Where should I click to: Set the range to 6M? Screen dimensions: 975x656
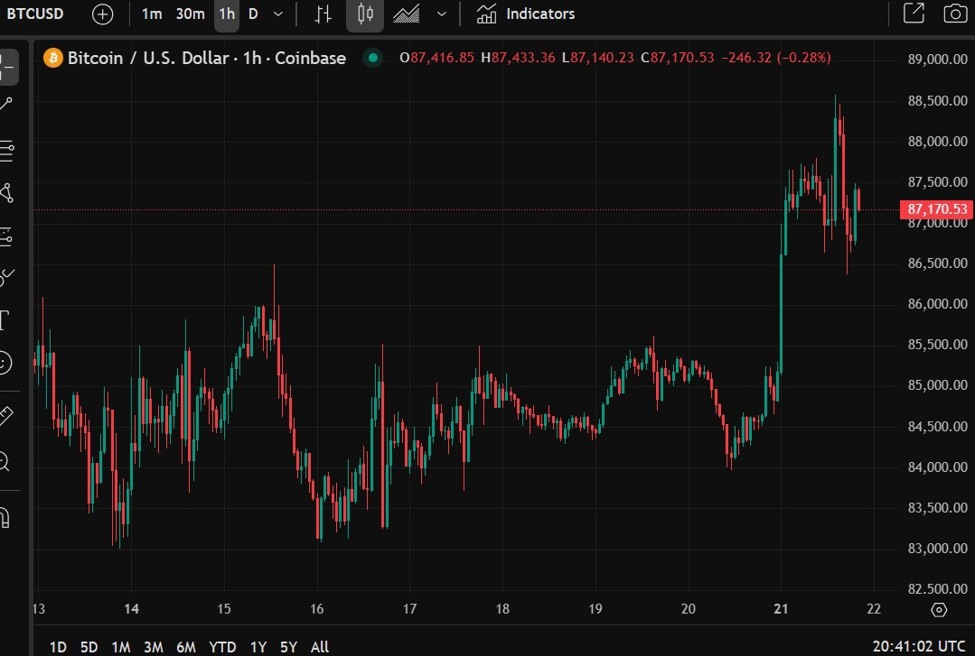coord(186,647)
